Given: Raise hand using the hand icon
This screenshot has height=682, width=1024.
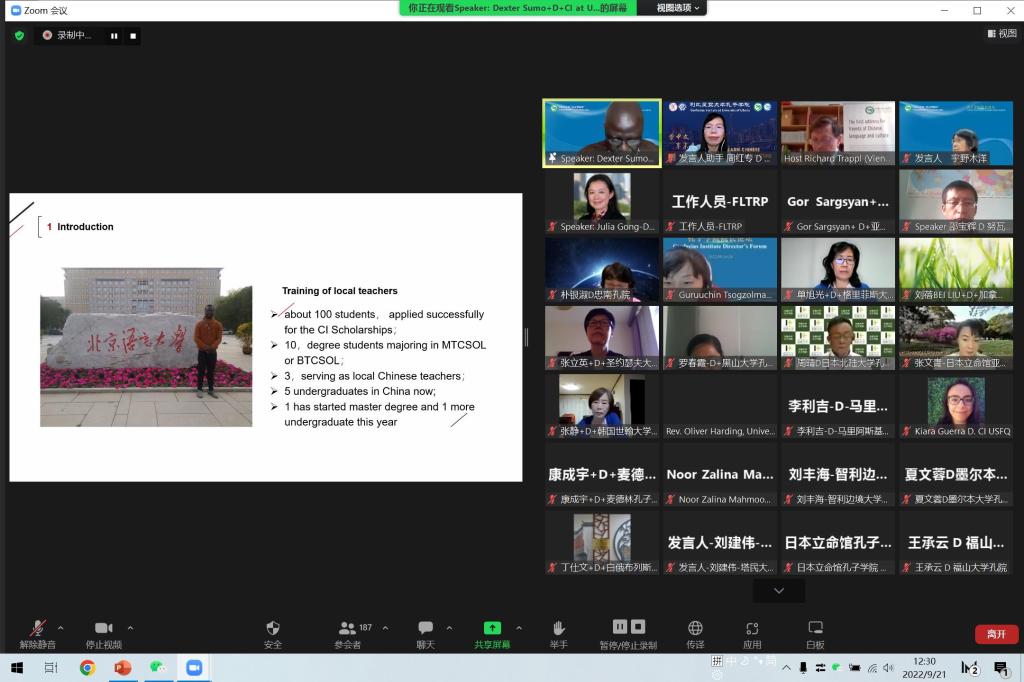Looking at the screenshot, I should tap(558, 629).
